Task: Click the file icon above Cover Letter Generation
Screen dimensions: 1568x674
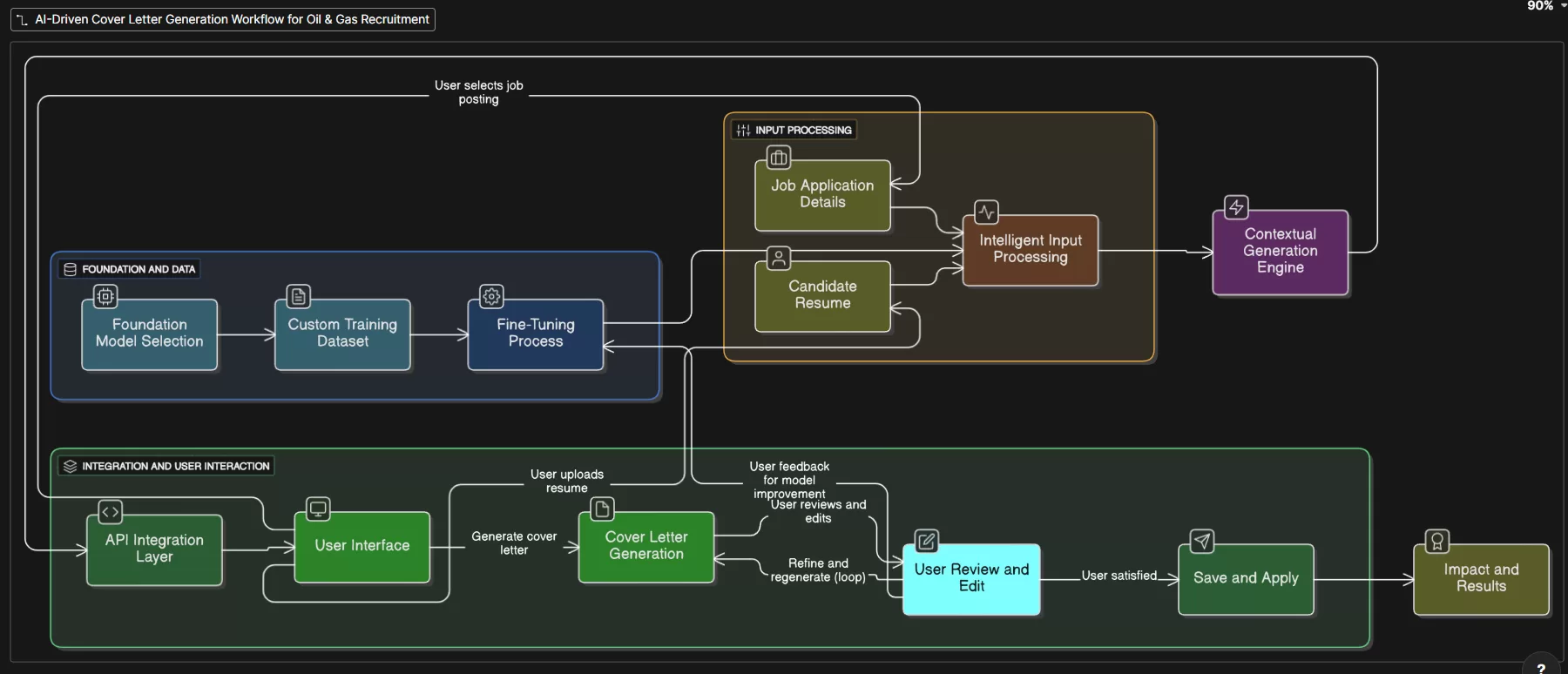Action: 602,509
